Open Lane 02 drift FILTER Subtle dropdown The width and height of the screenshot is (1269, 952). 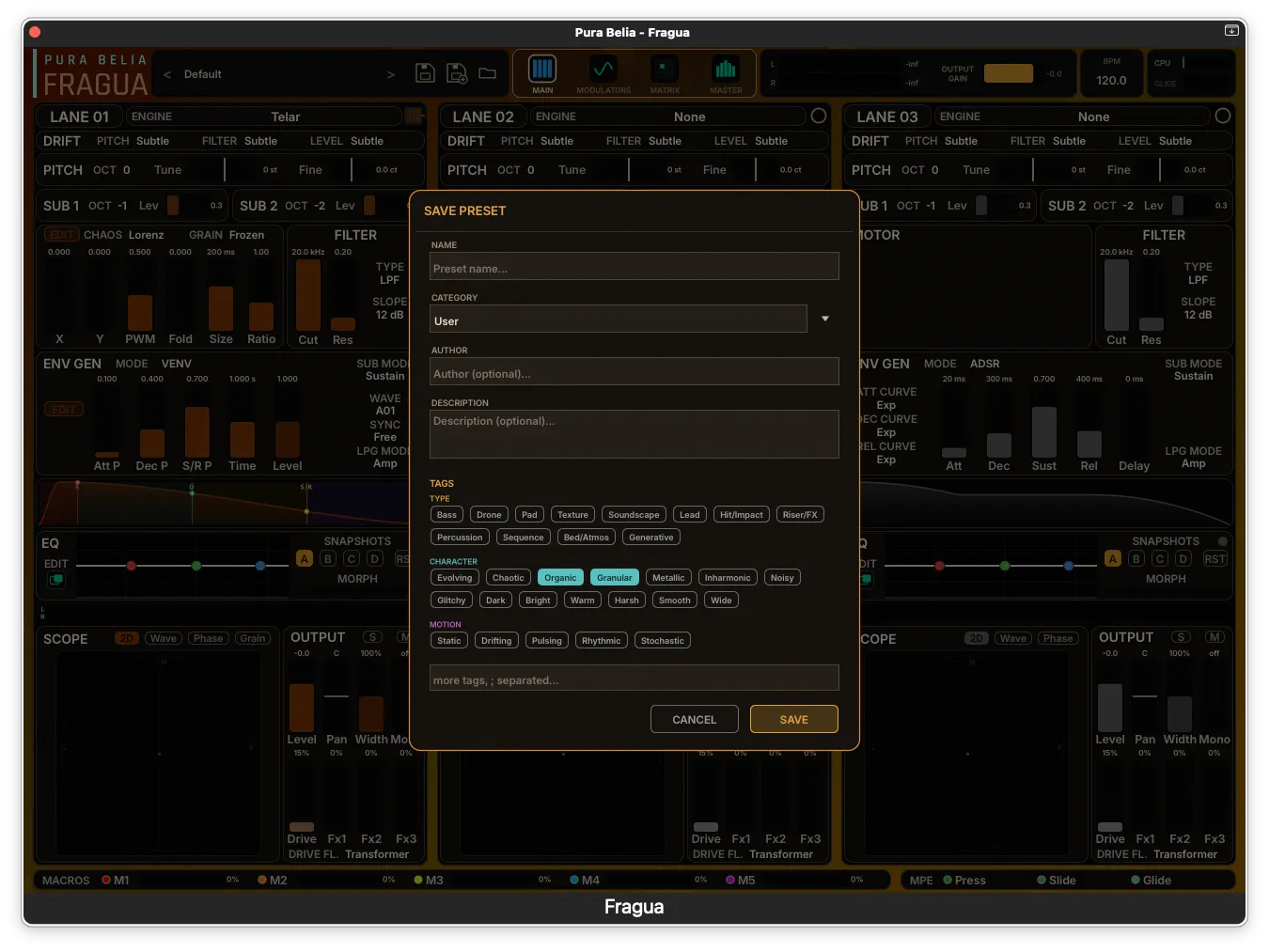point(665,141)
